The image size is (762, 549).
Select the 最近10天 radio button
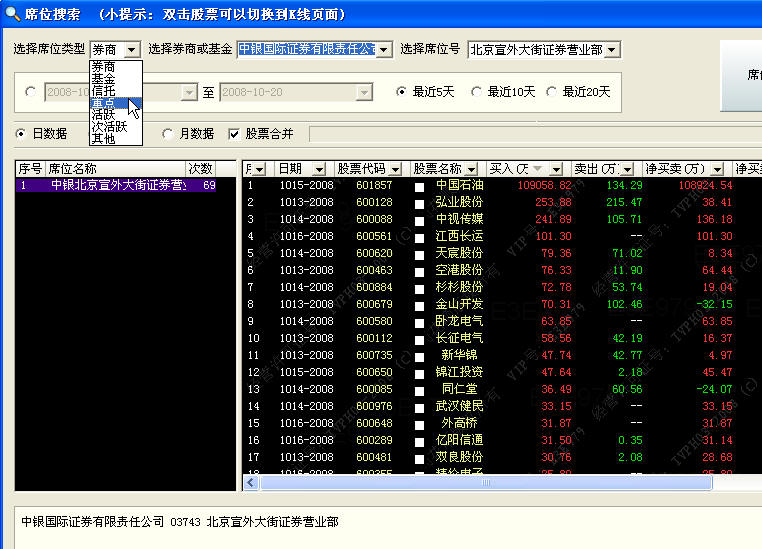pos(477,92)
